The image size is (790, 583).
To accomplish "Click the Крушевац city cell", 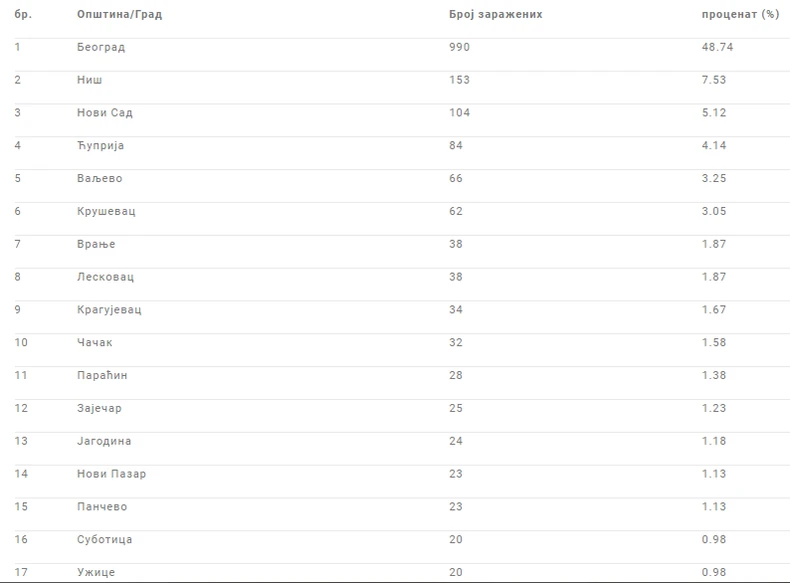I will click(x=104, y=212).
